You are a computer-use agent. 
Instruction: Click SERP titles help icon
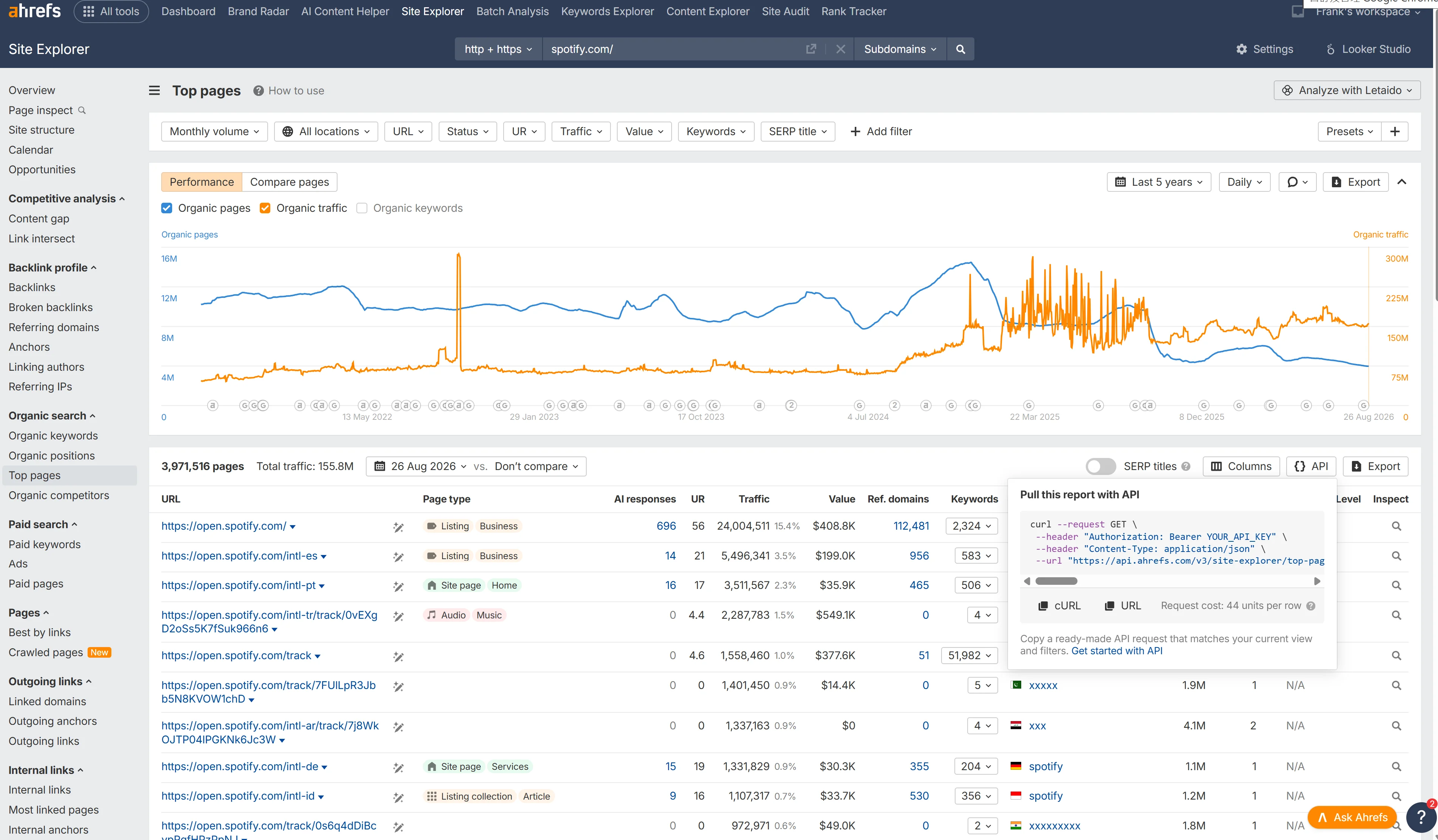tap(1186, 466)
